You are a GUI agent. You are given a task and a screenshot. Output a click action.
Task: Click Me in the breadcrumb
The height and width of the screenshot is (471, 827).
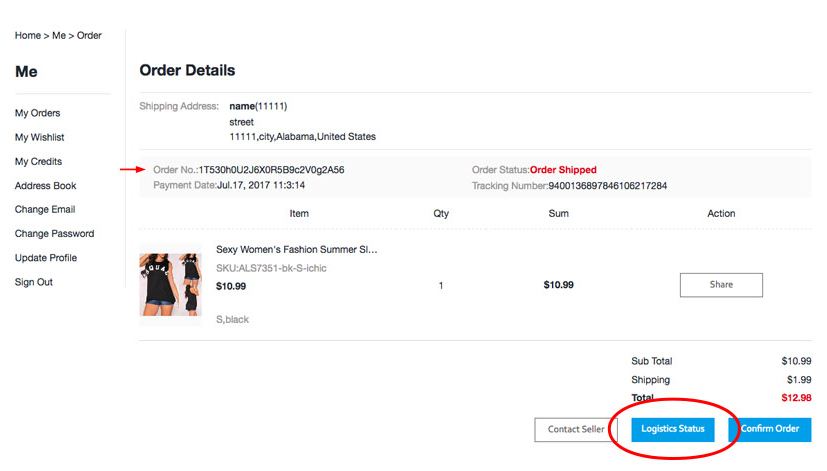pyautogui.click(x=59, y=35)
